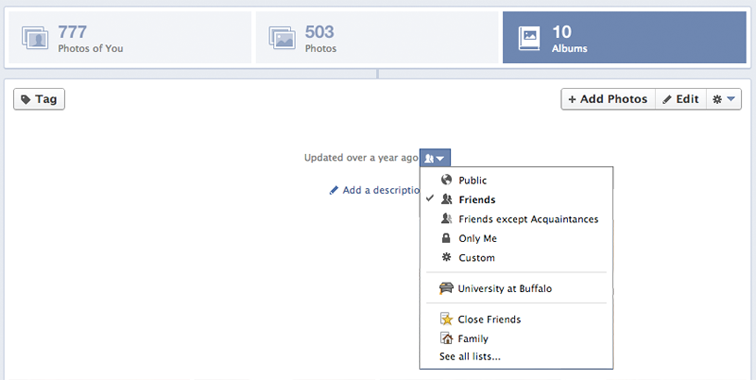Choose the Friends privacy option
Image resolution: width=756 pixels, height=380 pixels.
(516, 199)
